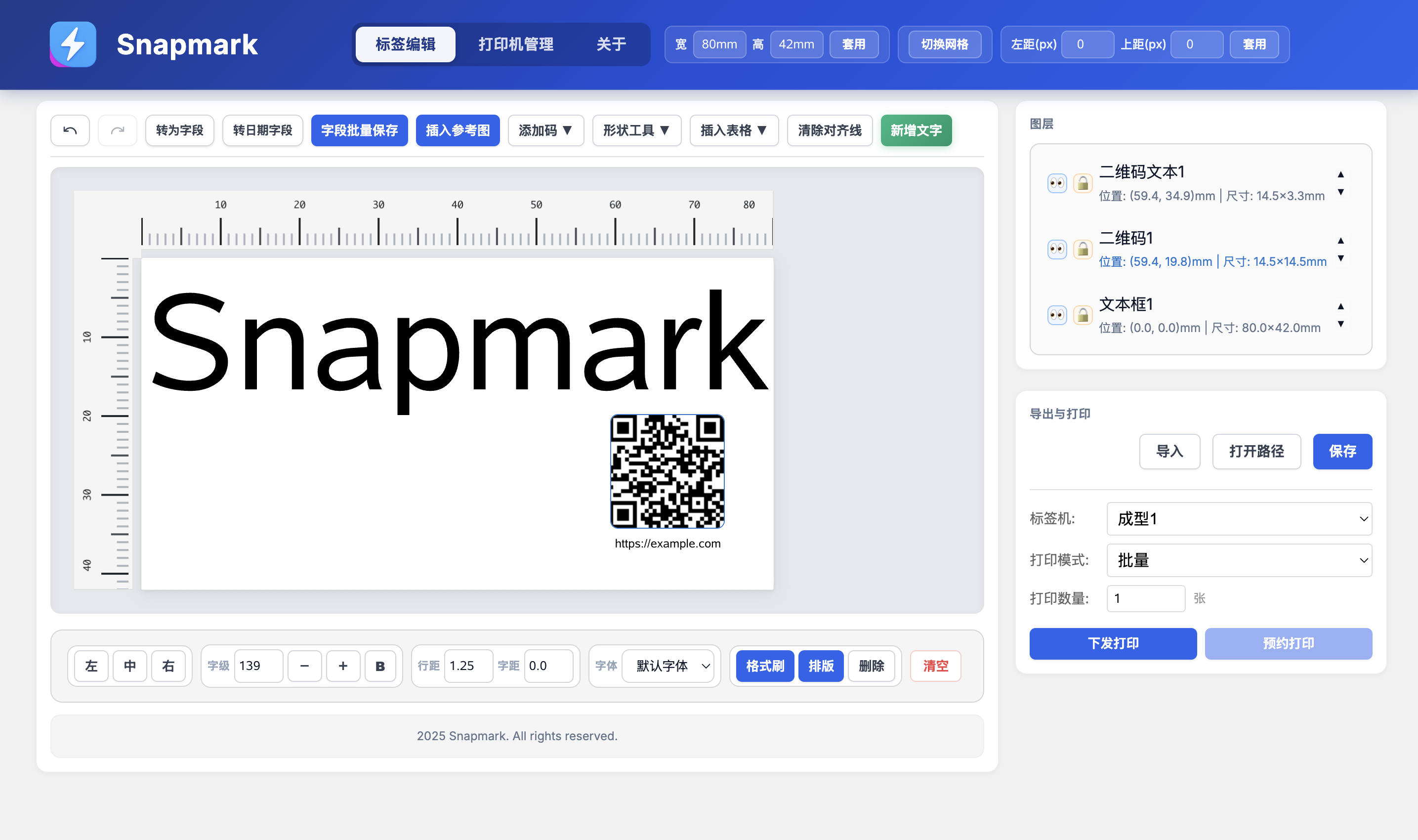Screen dimensions: 1418x840
Task: Click the 打印数量 quantity input field
Action: point(1145,598)
